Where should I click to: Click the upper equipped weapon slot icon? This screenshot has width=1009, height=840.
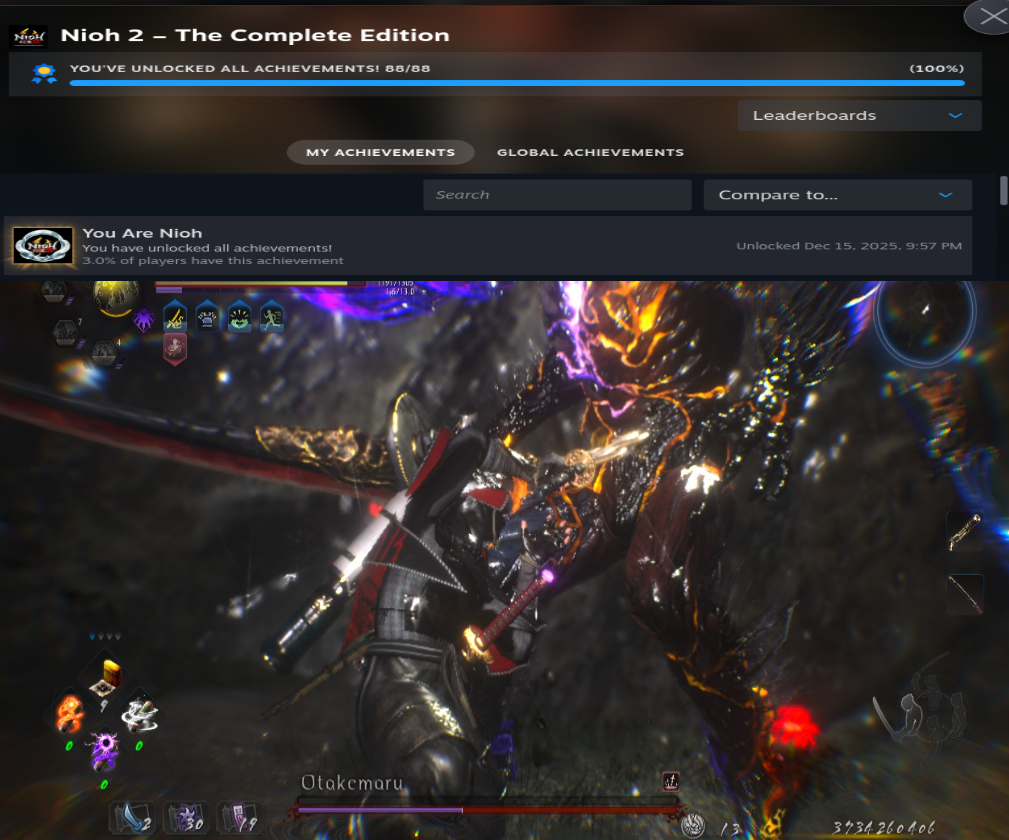pyautogui.click(x=965, y=532)
